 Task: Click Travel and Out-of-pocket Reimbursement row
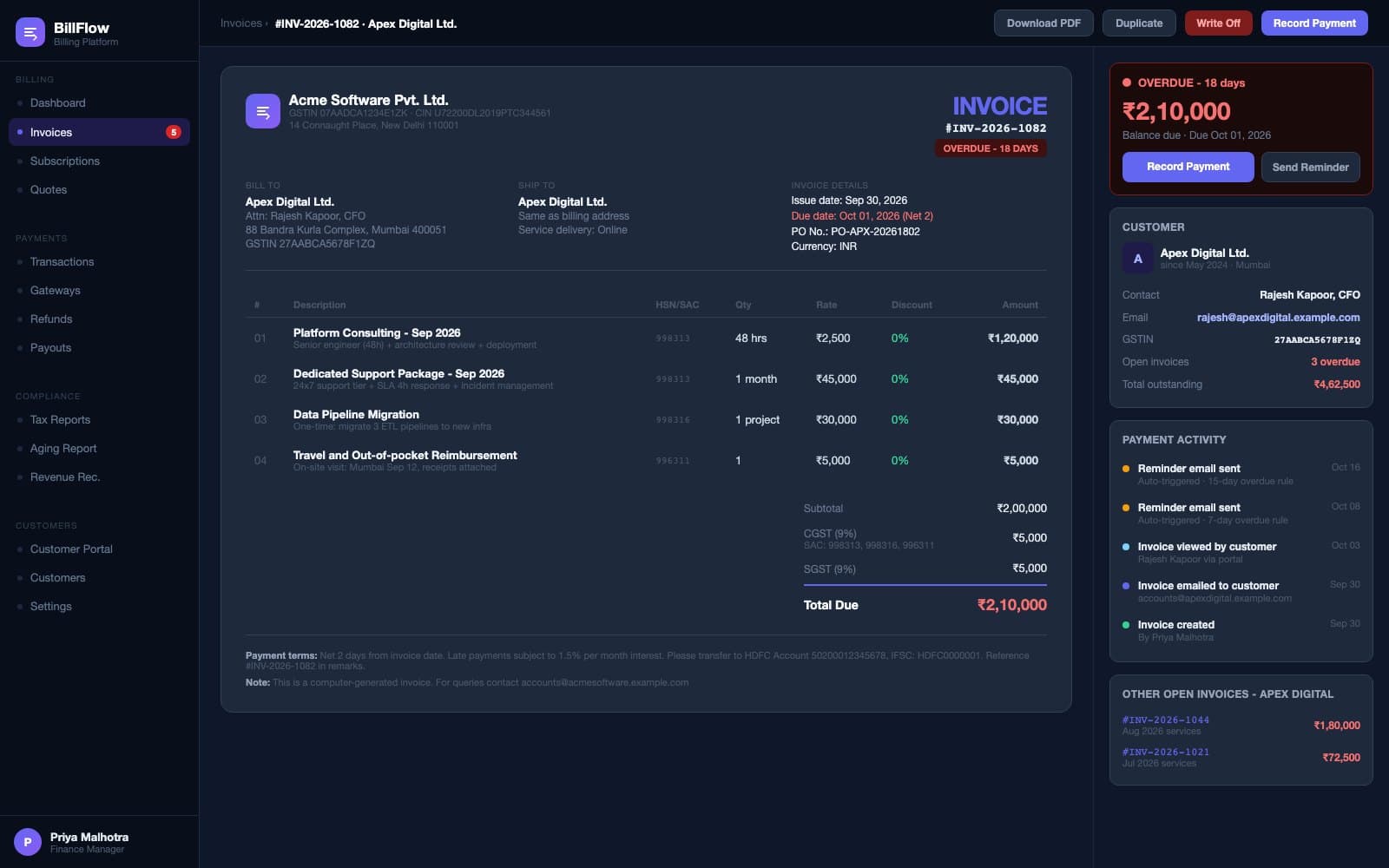click(646, 461)
